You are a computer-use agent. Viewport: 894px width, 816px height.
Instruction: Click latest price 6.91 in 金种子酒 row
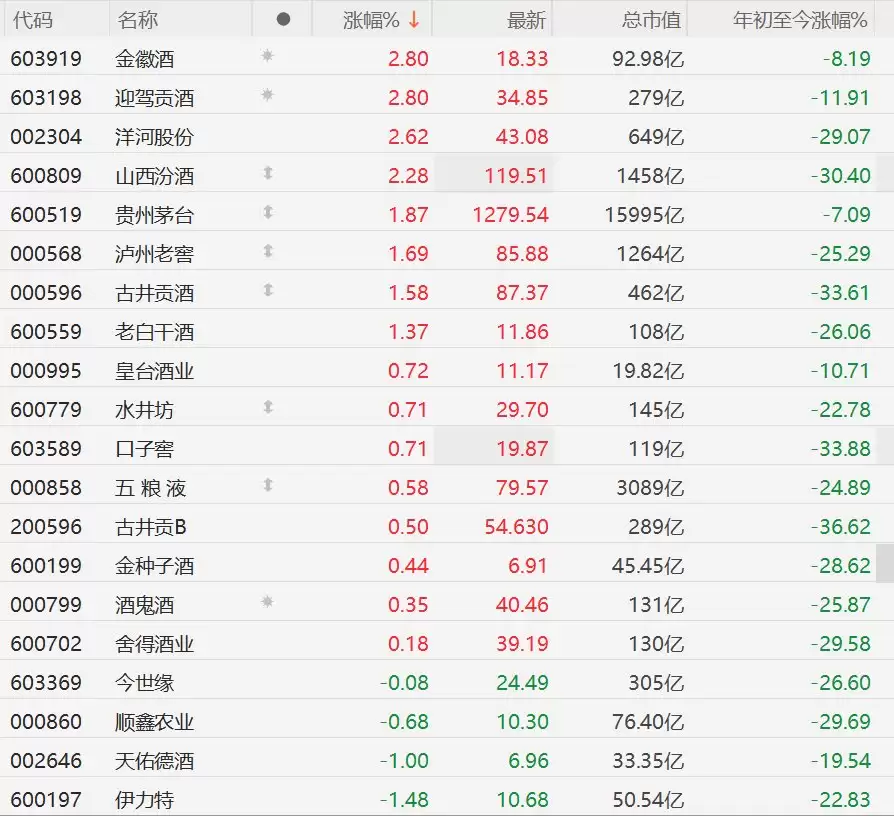528,566
